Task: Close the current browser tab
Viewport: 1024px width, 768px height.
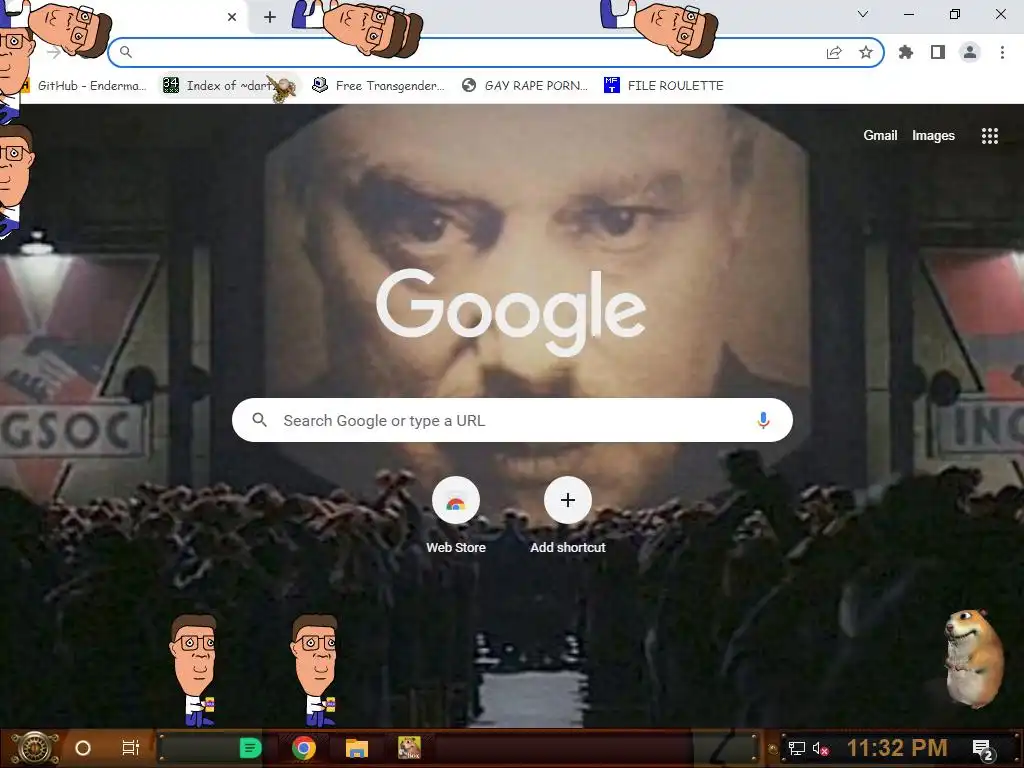Action: coord(232,17)
